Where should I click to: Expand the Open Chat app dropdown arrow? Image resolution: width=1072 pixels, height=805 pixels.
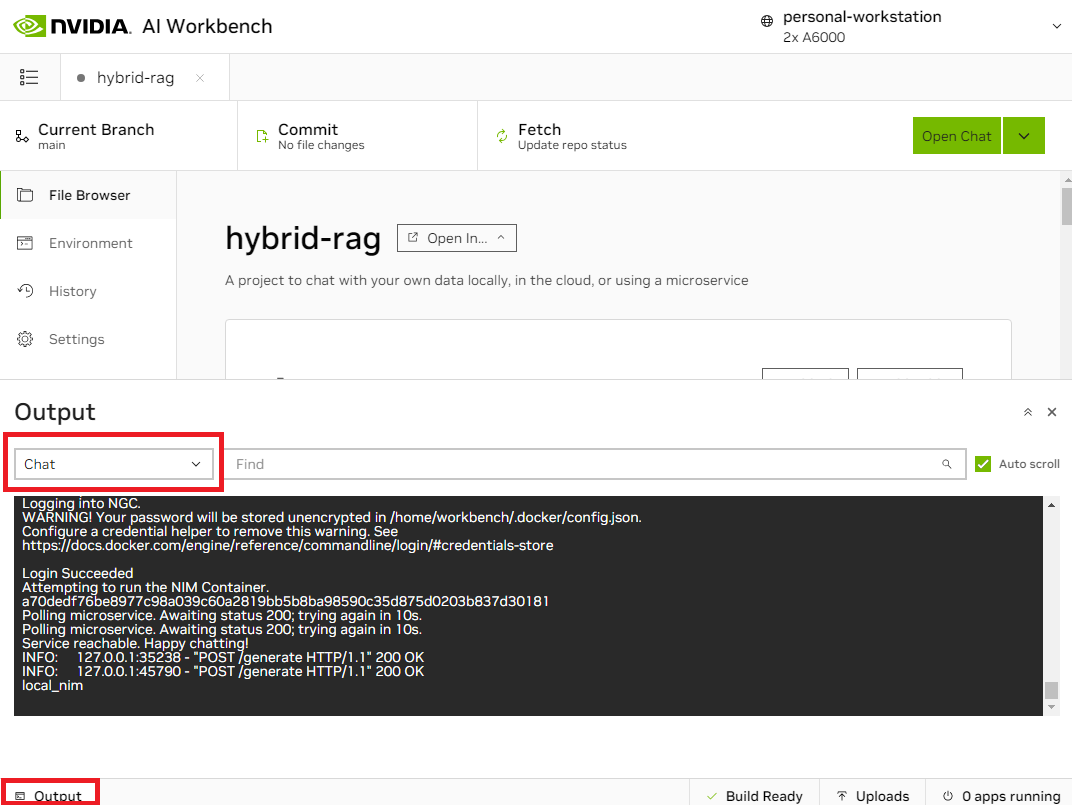click(x=1023, y=135)
